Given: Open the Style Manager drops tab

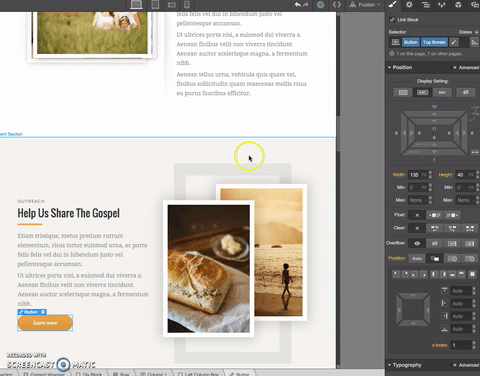Looking at the screenshot, I should tap(442, 5).
